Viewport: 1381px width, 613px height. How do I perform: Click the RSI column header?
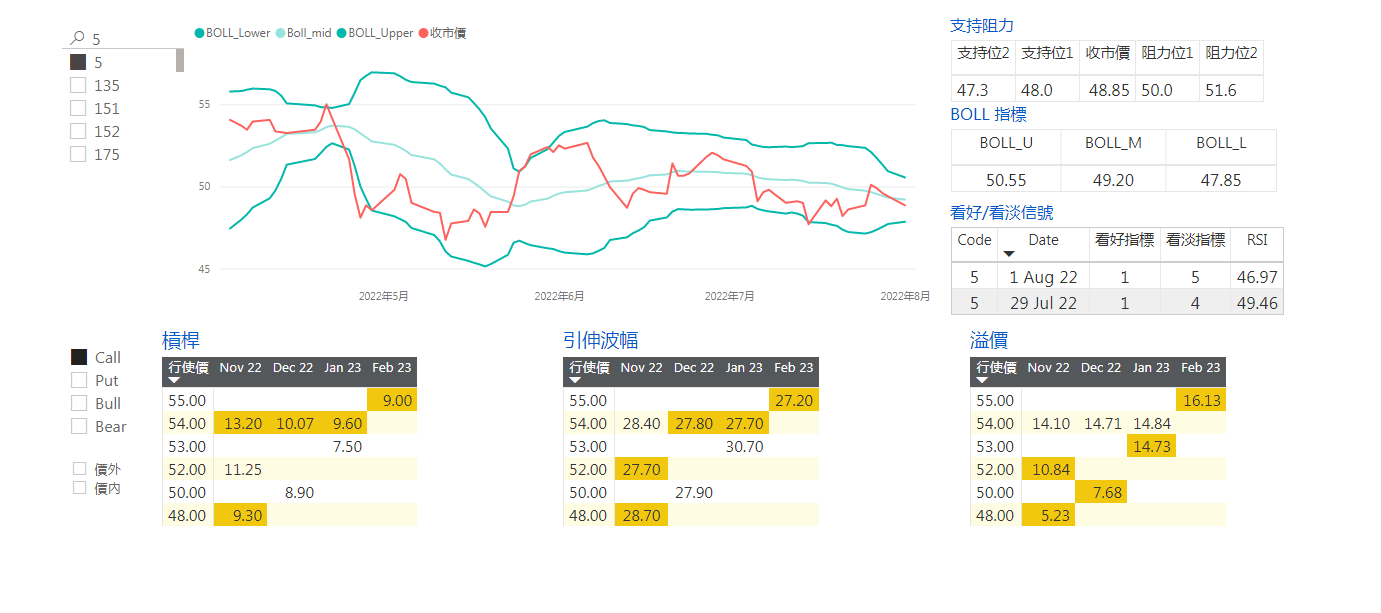click(x=1256, y=240)
